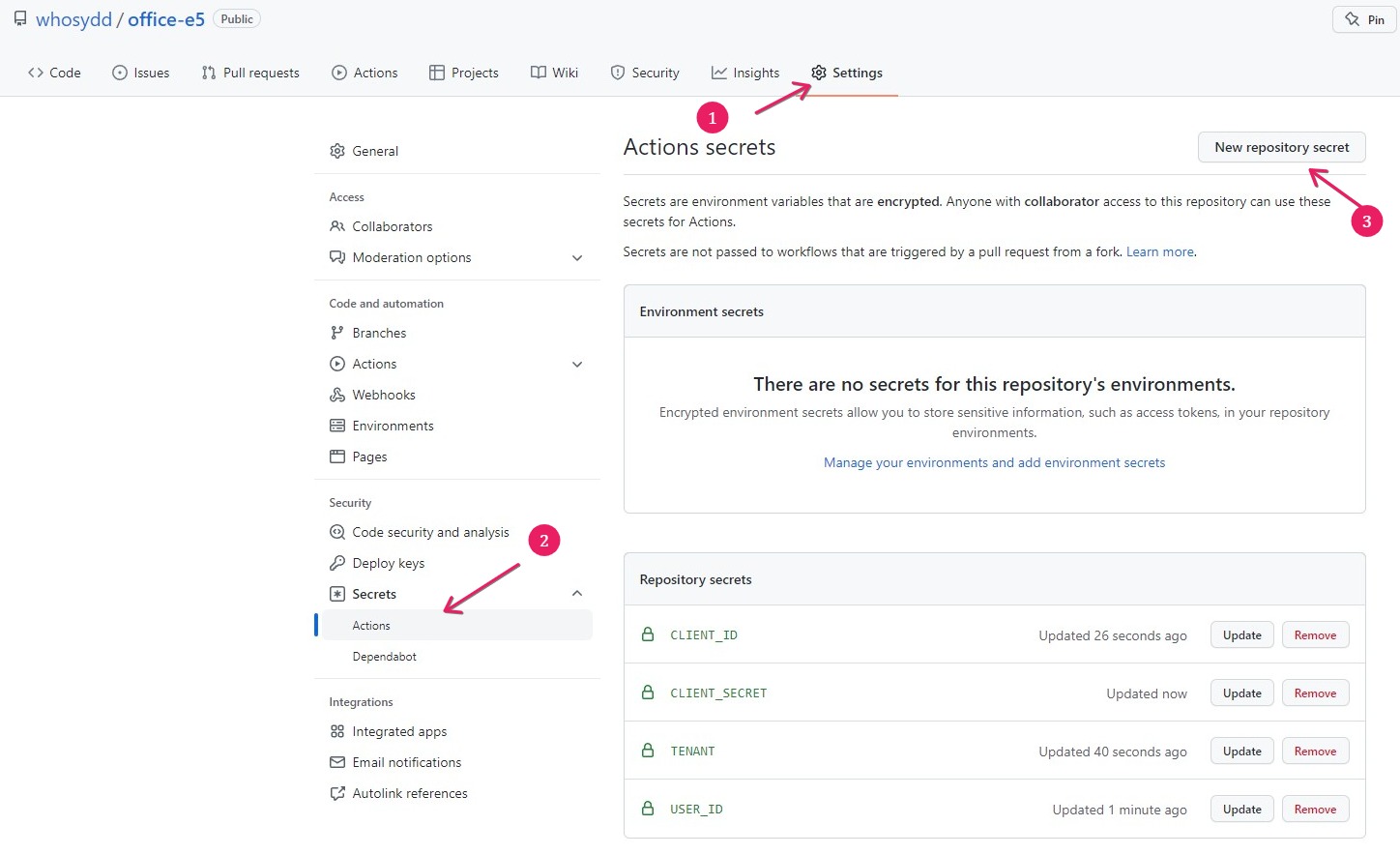1400x855 pixels.
Task: Open the Pull requests tab
Action: 250,73
